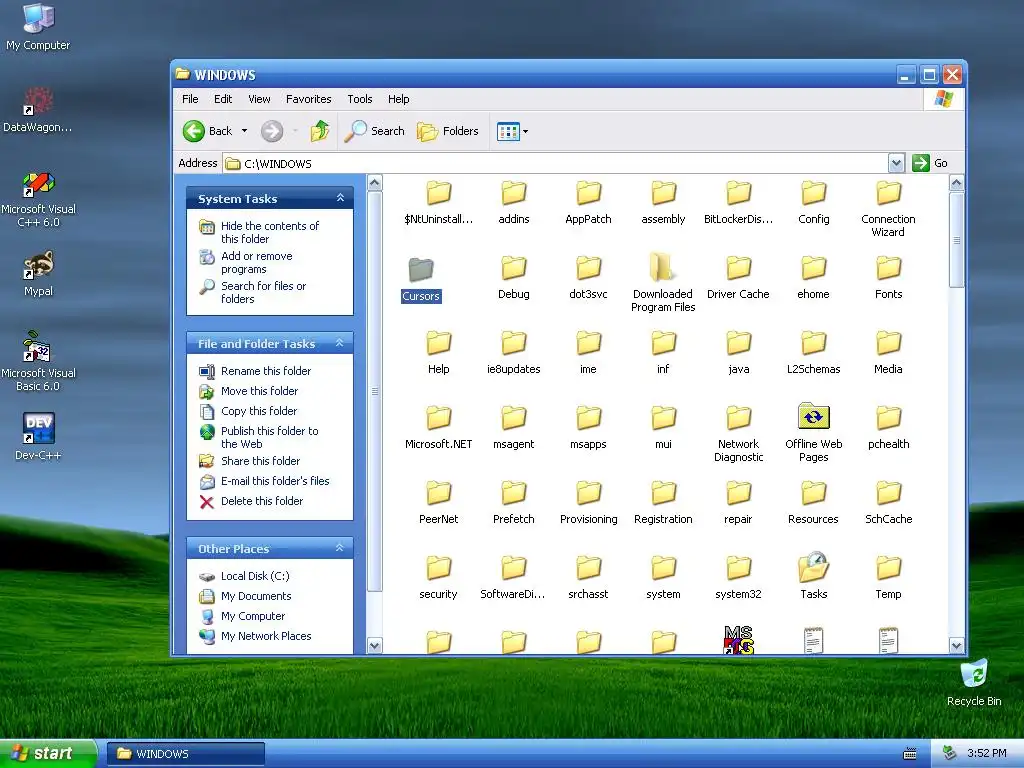Open My Computer link in Other Places

(x=253, y=616)
